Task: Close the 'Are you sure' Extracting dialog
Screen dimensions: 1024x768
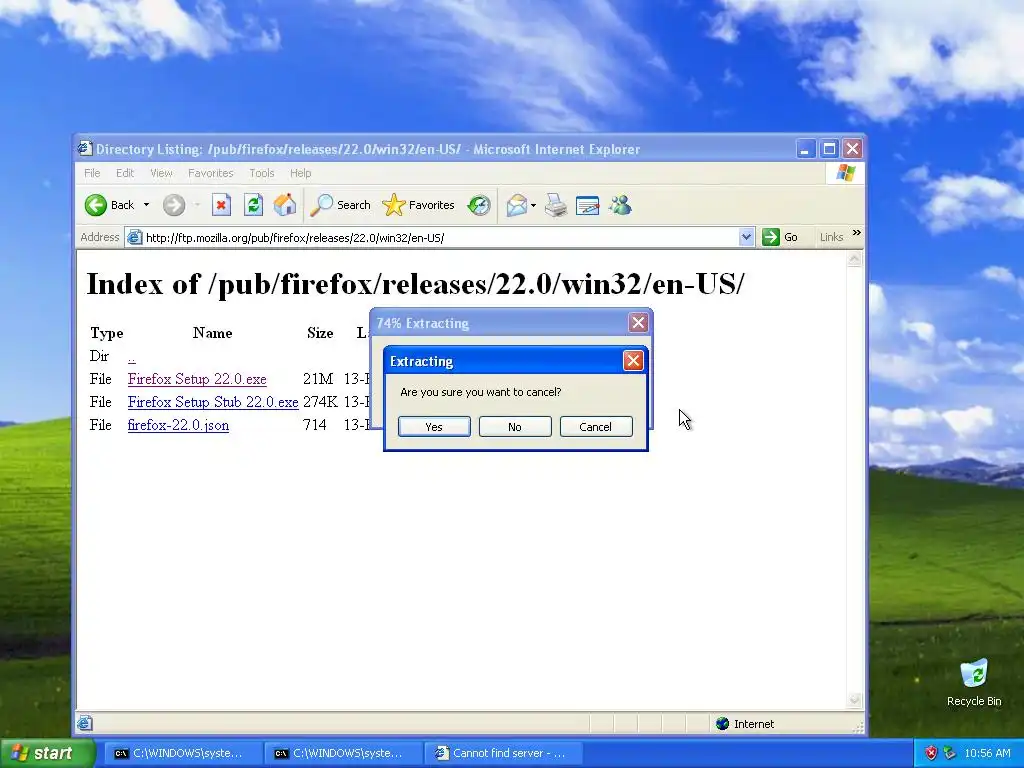Action: [x=633, y=360]
